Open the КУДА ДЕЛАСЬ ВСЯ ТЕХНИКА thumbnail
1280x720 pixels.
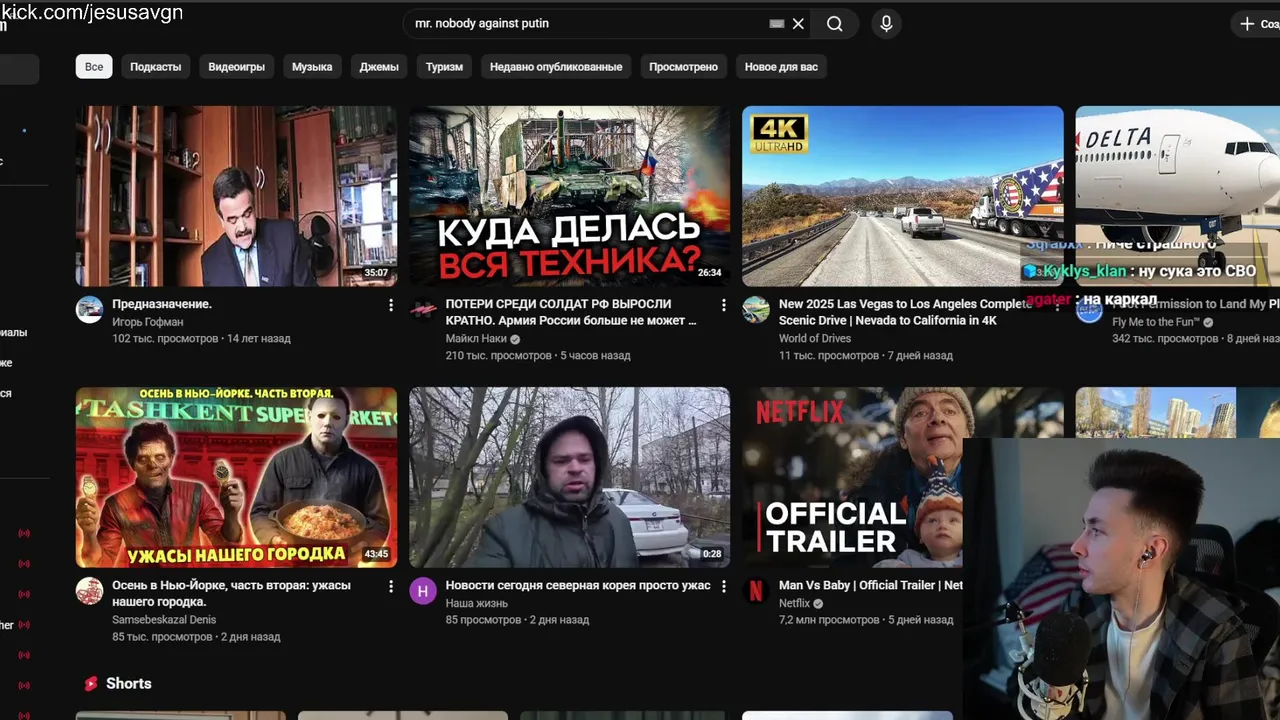(569, 196)
